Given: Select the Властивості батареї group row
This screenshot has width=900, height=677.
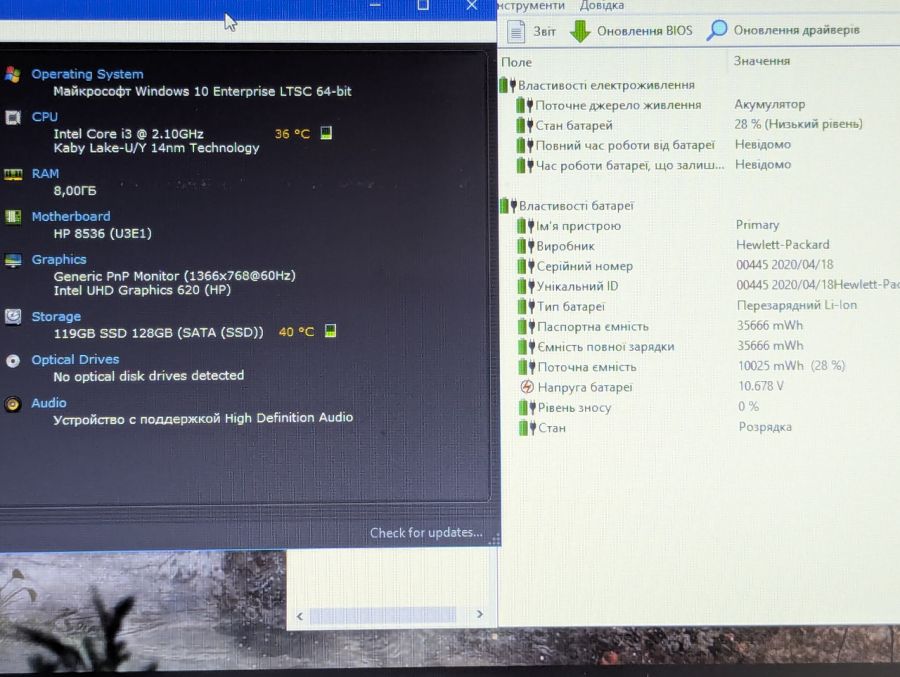Looking at the screenshot, I should point(567,206).
